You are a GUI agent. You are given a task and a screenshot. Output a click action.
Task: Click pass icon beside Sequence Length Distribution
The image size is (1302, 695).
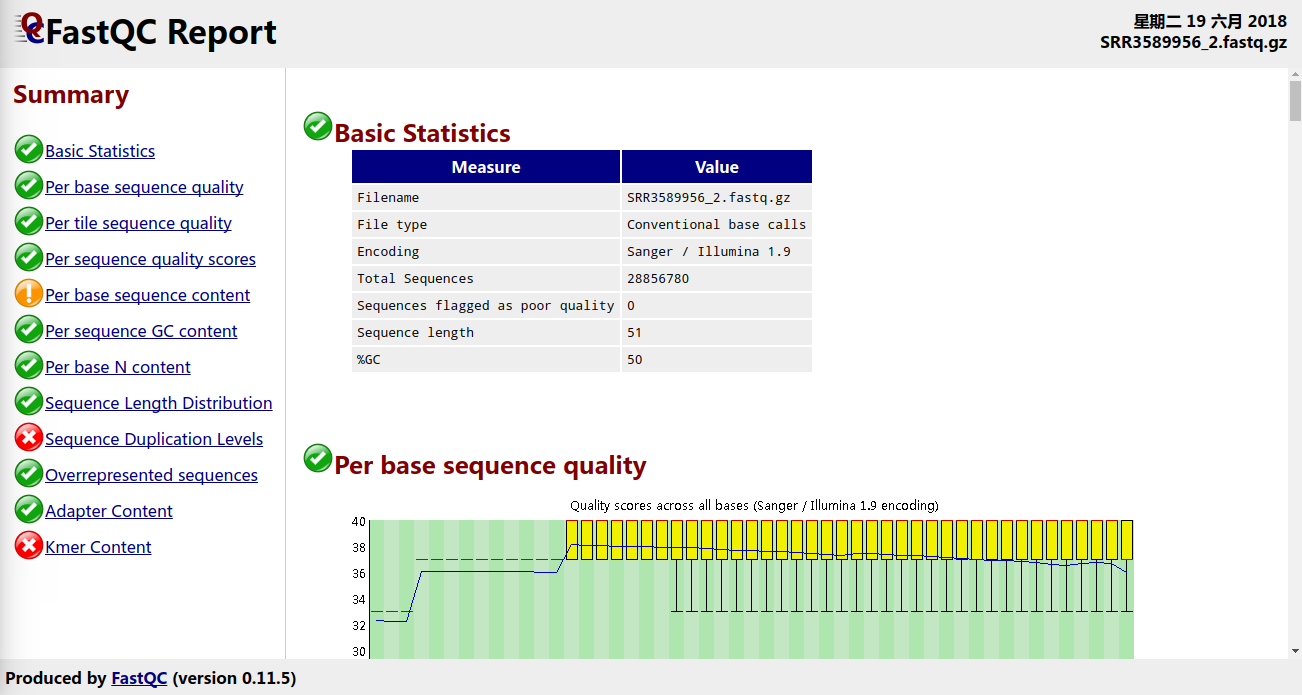pyautogui.click(x=29, y=402)
